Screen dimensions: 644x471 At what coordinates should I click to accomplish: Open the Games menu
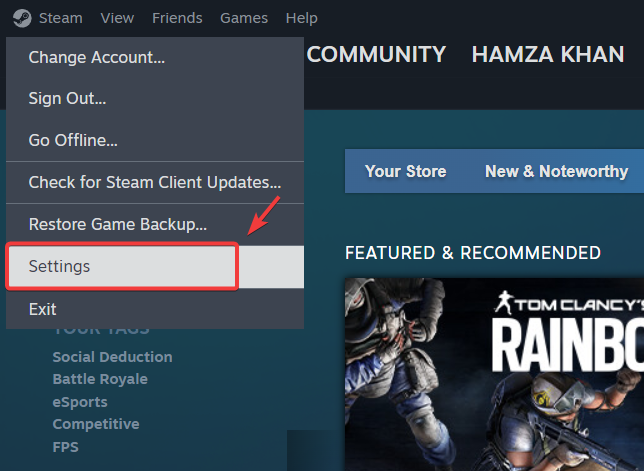point(244,18)
